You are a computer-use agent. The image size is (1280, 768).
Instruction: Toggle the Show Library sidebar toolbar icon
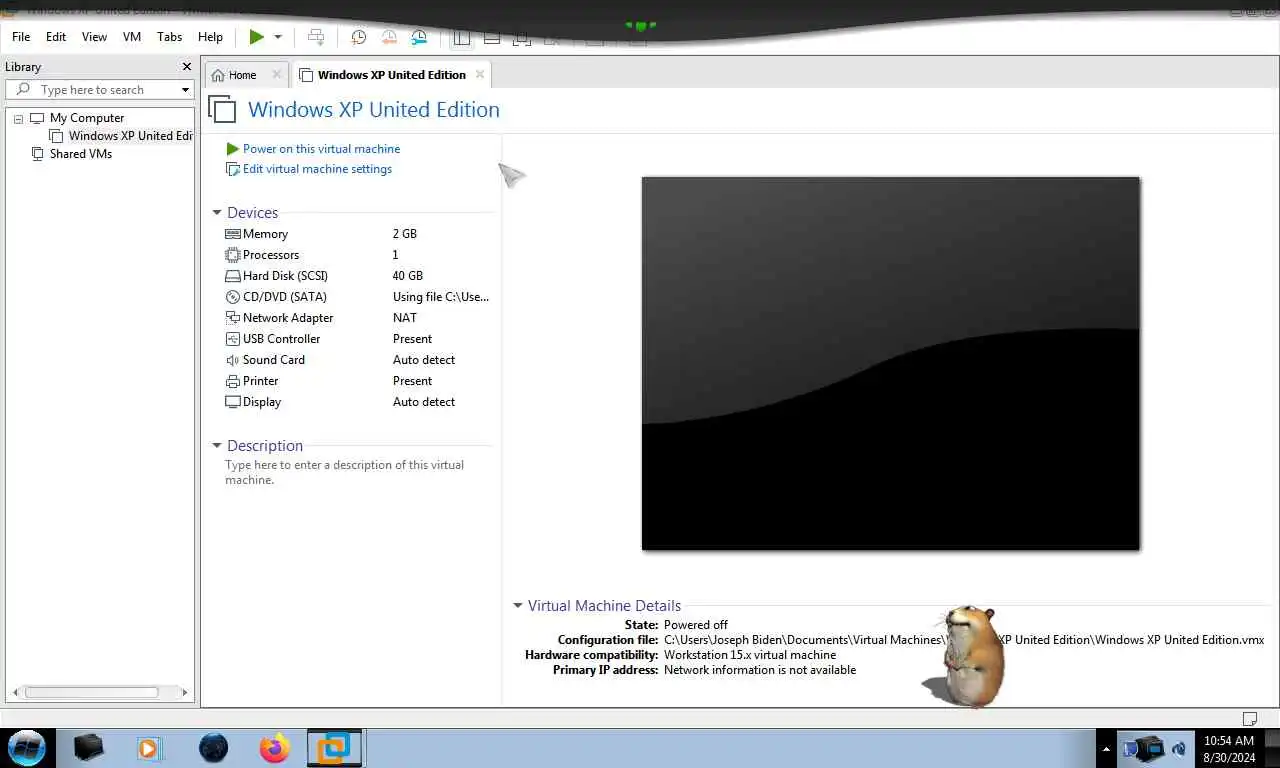(461, 37)
